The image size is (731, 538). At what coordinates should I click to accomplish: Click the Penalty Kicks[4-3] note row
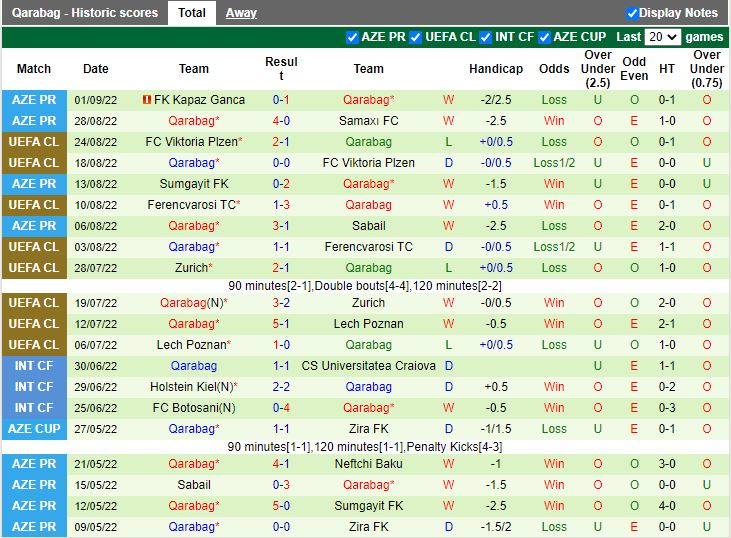365,447
